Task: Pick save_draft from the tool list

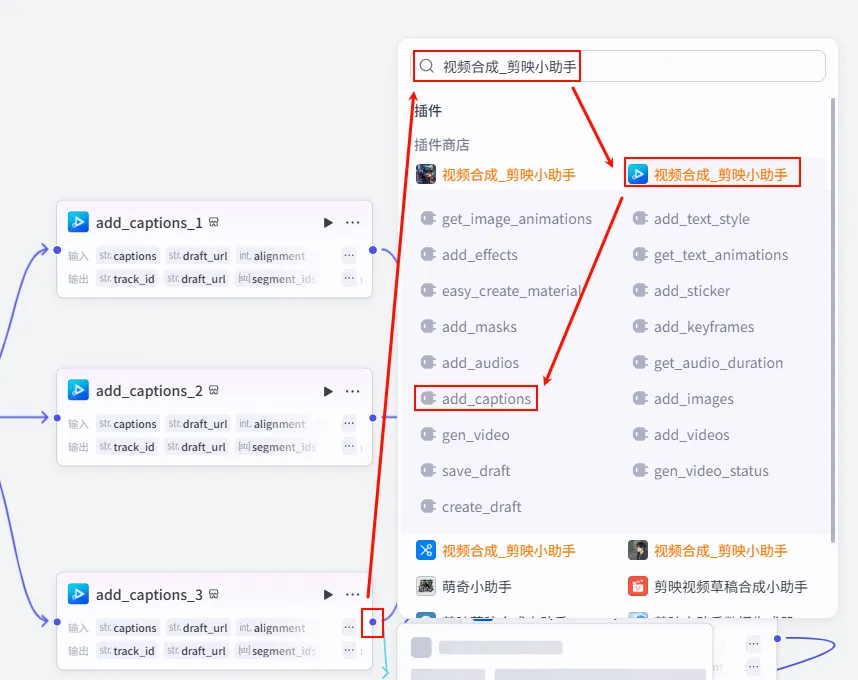Action: coord(465,471)
